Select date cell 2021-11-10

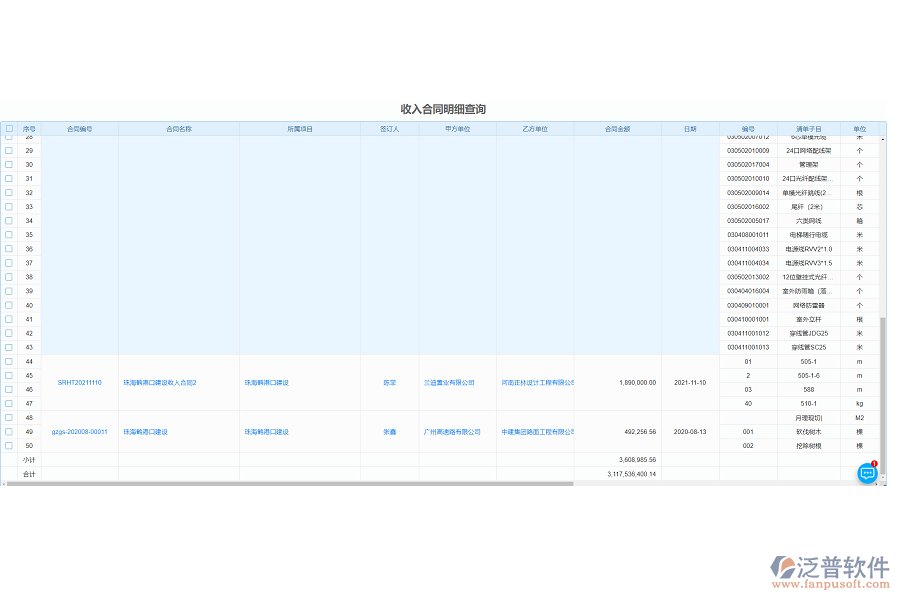click(x=690, y=382)
